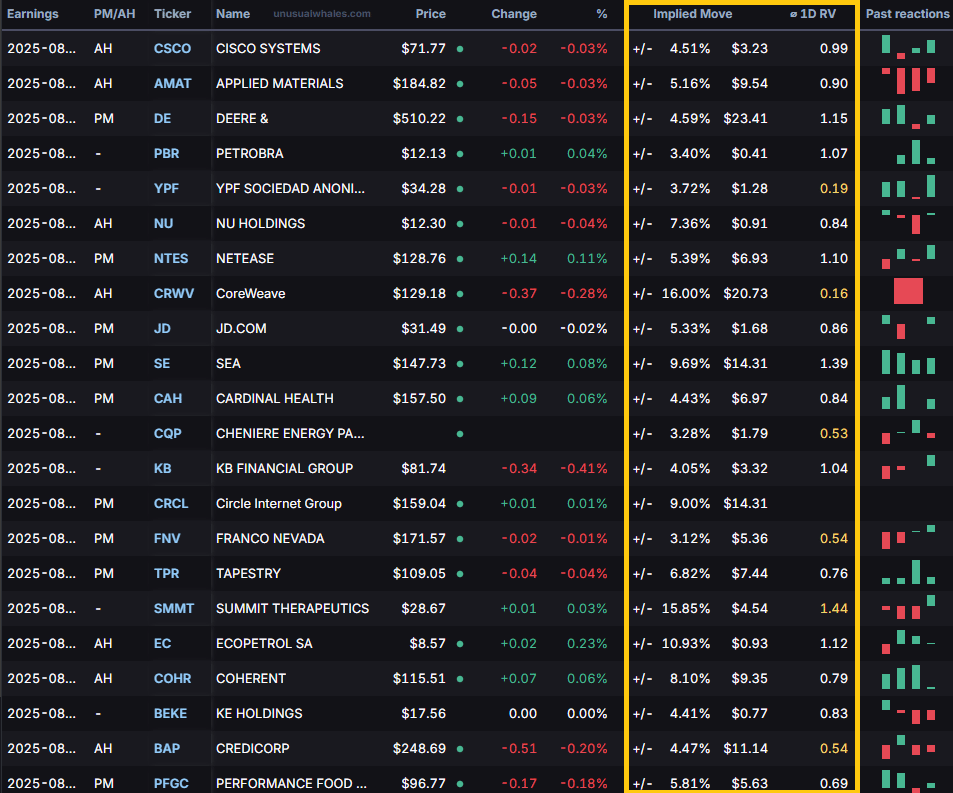Screen dimensions: 953x793
Task: Click the 0.23% change for ECOPETROL
Action: [587, 644]
